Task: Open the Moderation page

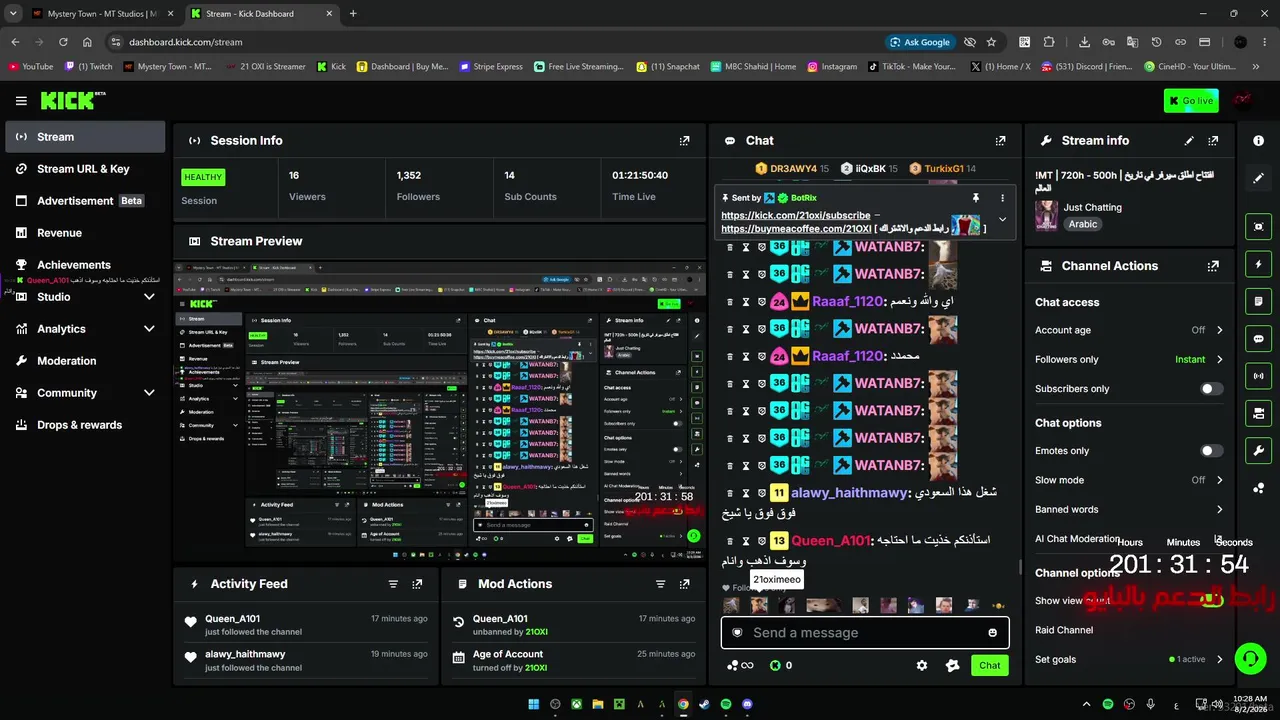Action: (85, 361)
